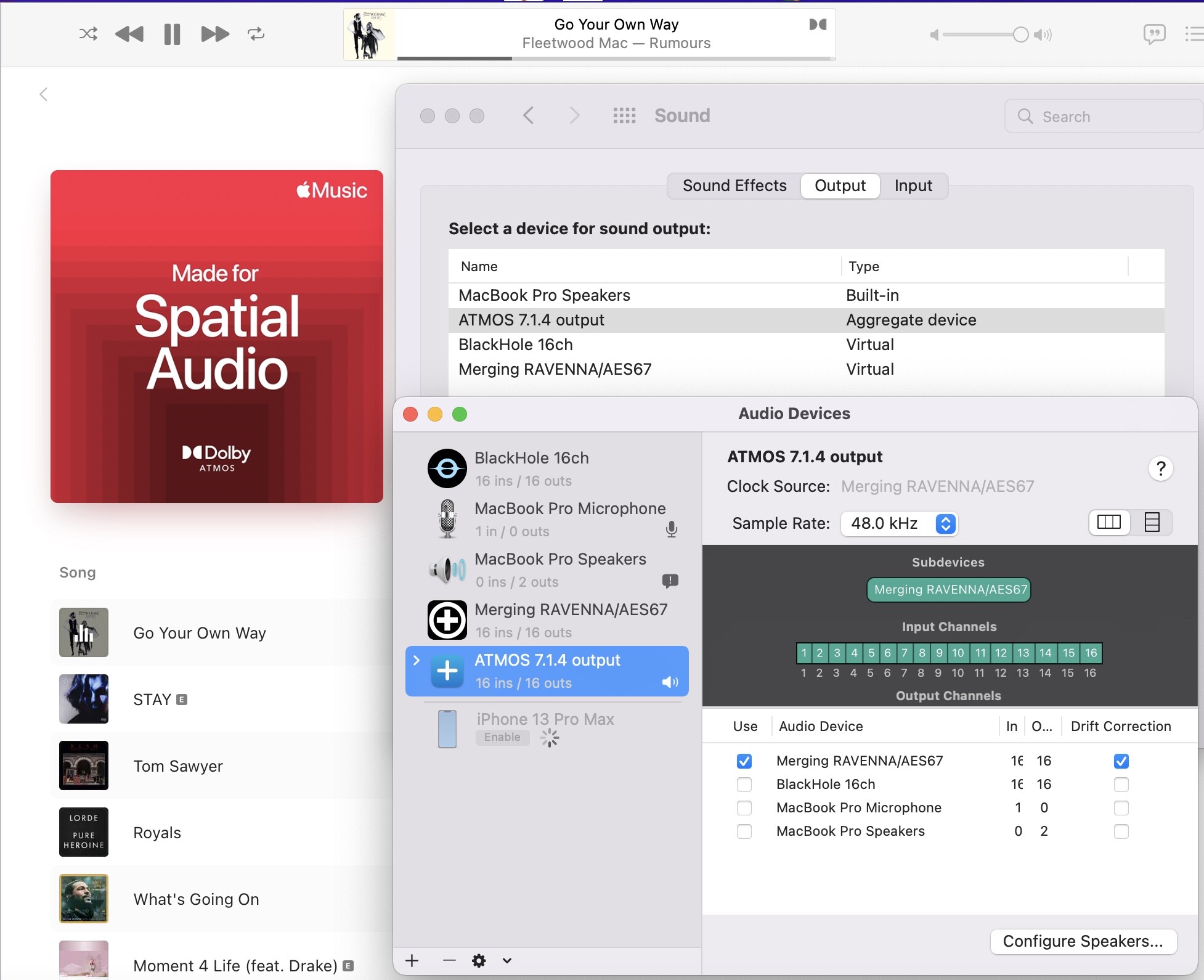Open the Made for Spatial Audio playlist cover

coord(217,337)
